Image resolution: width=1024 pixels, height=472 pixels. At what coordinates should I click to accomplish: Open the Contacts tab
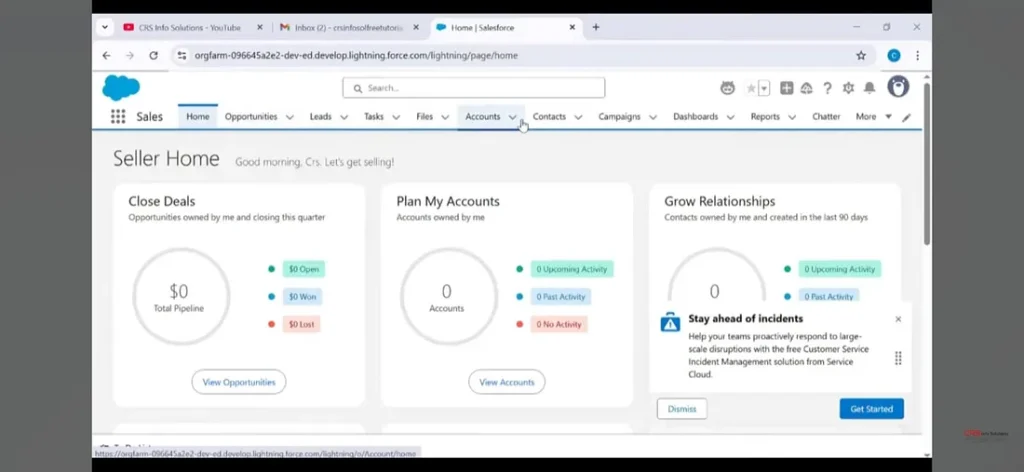pos(549,117)
